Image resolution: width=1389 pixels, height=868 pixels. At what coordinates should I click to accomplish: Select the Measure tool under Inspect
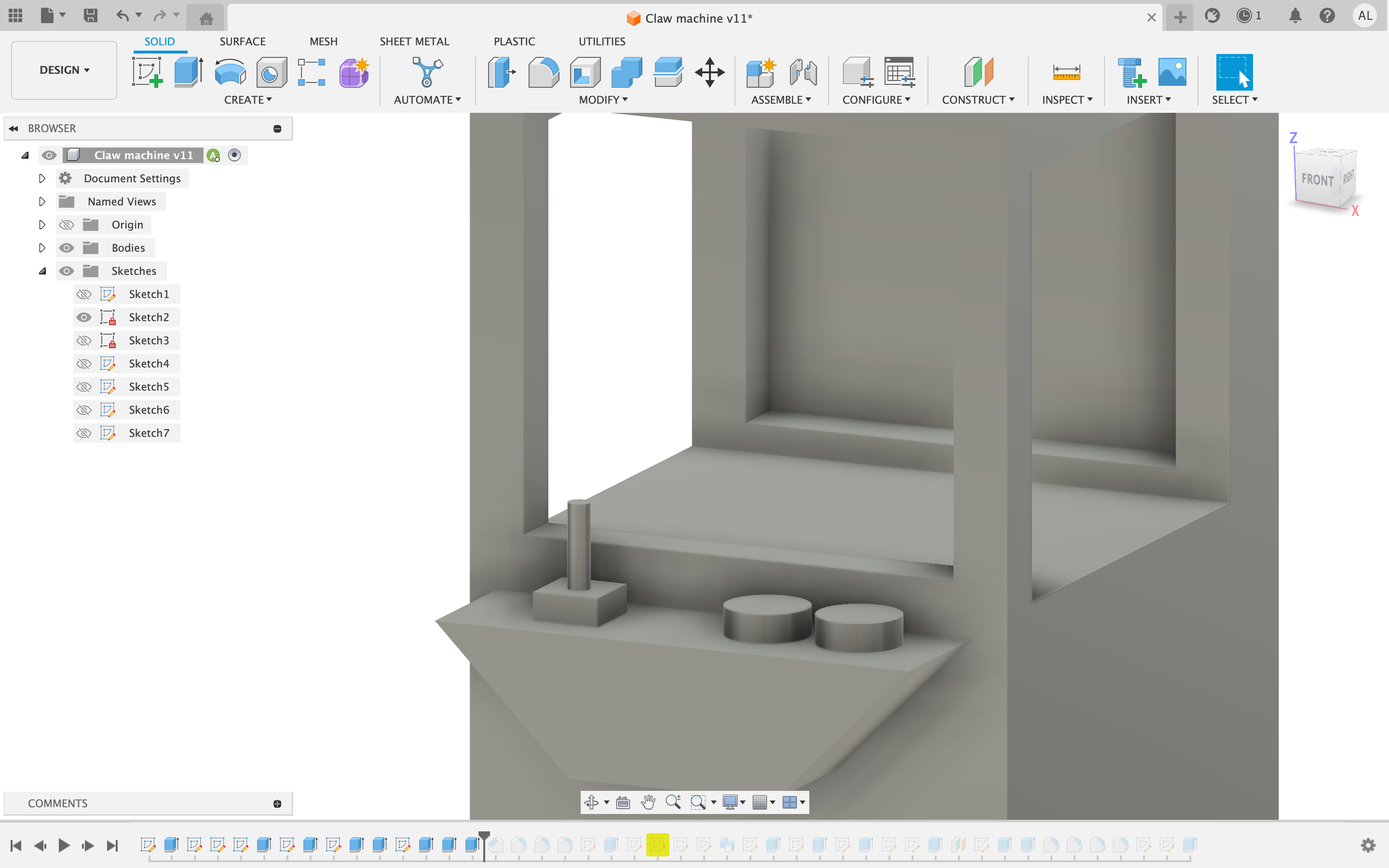(1067, 72)
